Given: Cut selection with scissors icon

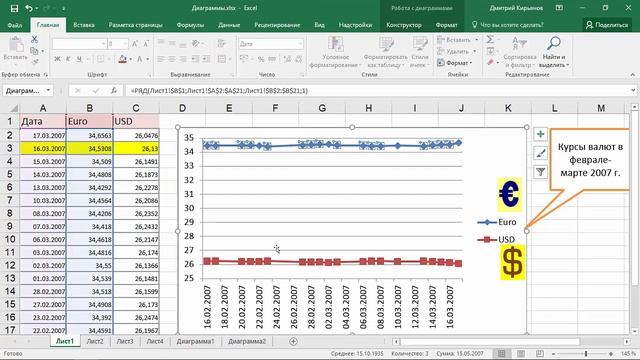Looking at the screenshot, I should pyautogui.click(x=34, y=40).
